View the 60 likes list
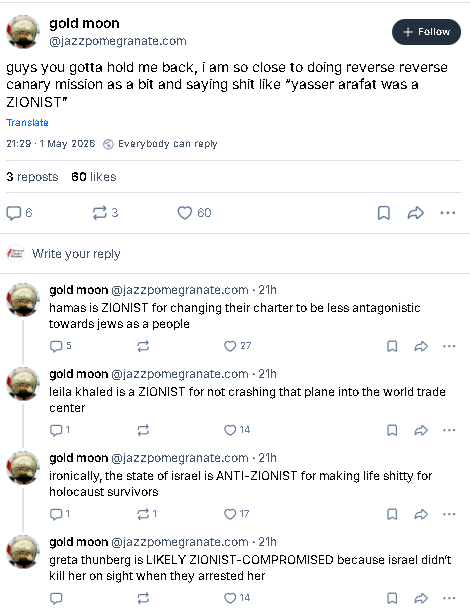Viewport: 470px width, 612px height. tap(94, 177)
